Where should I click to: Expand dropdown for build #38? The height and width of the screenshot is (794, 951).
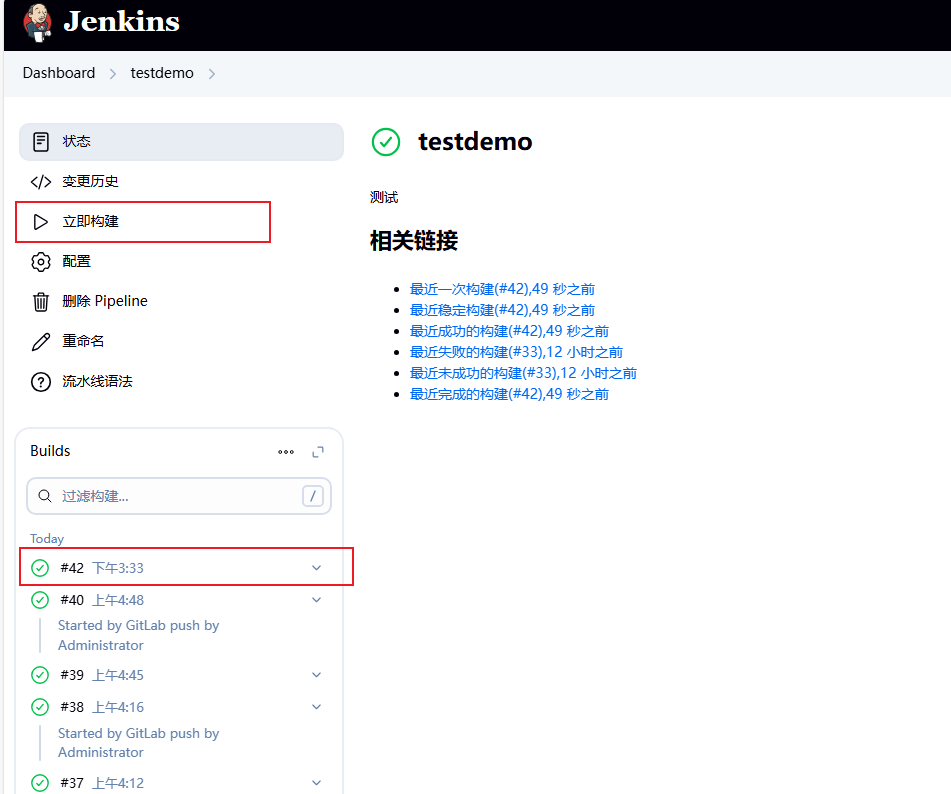317,707
